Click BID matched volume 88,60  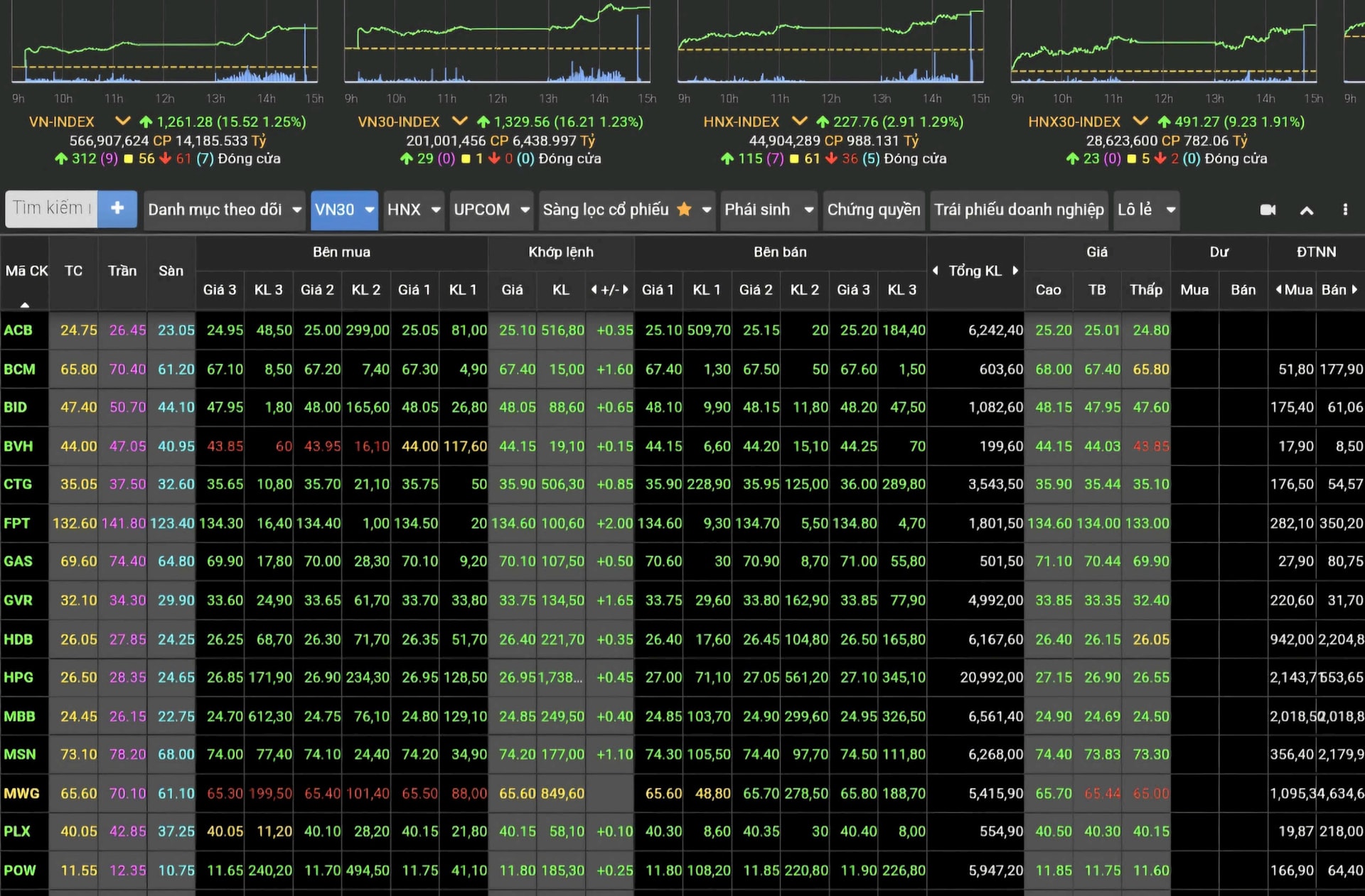click(x=567, y=407)
